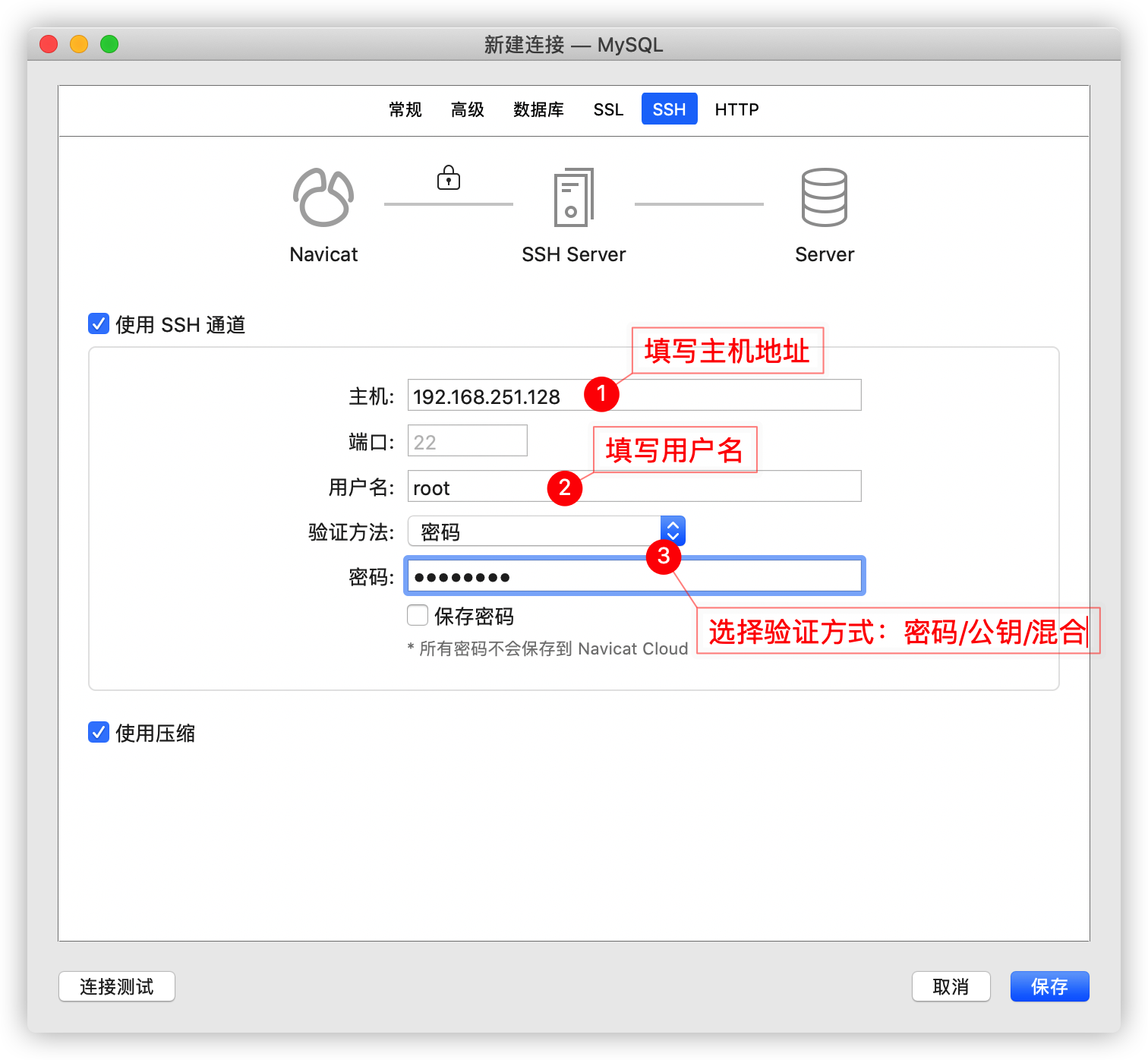Click the 'SSH Server' label
Screen dimensions: 1148x1060
[x=574, y=254]
